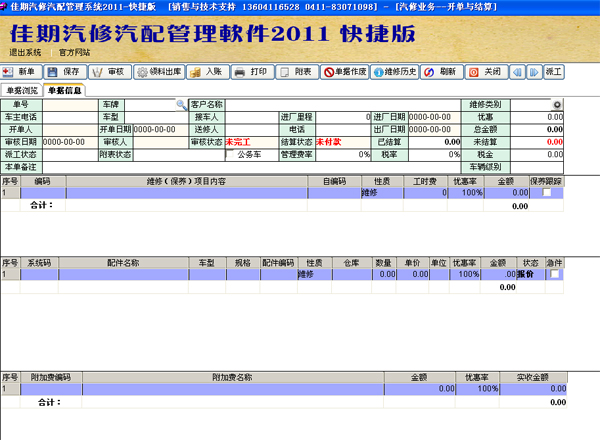Refresh the form with 刷新 button

pos(442,72)
